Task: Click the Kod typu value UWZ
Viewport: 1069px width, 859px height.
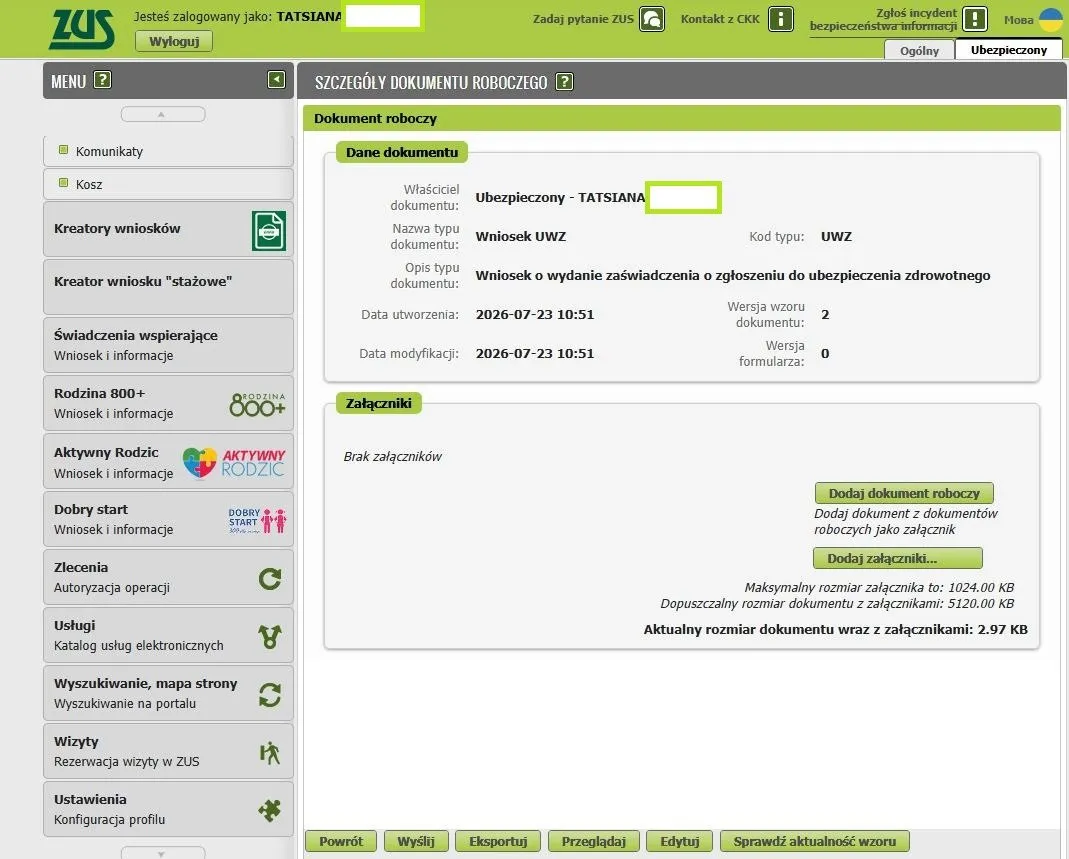Action: point(837,237)
